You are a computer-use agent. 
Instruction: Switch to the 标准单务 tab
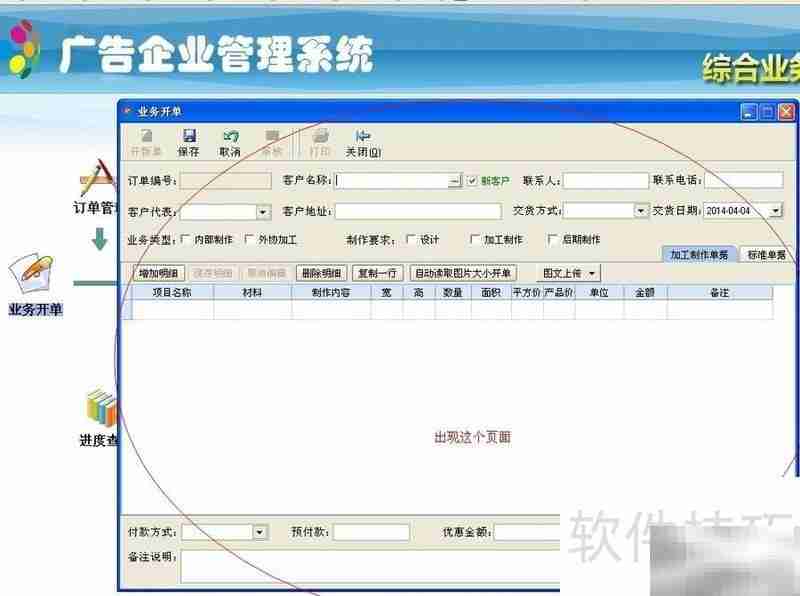tap(764, 254)
